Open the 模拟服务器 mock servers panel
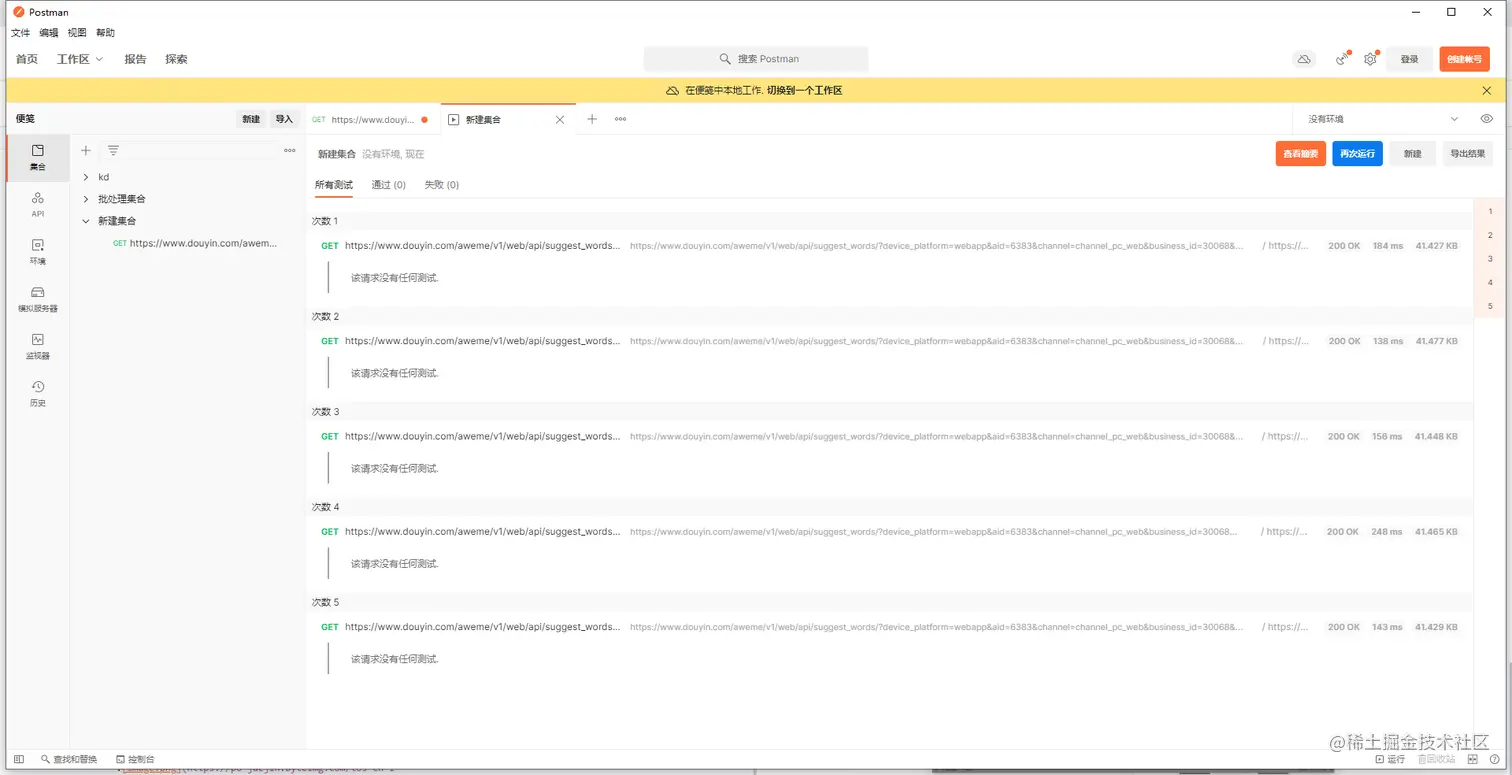The width and height of the screenshot is (1512, 775). click(37, 299)
